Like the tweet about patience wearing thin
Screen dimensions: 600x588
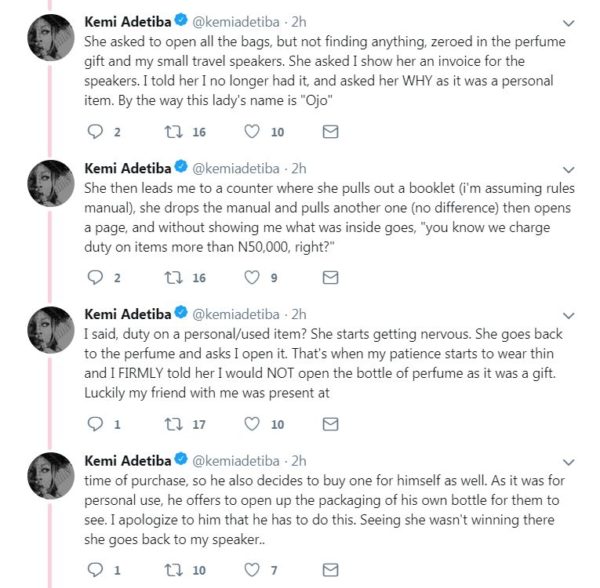tap(252, 424)
